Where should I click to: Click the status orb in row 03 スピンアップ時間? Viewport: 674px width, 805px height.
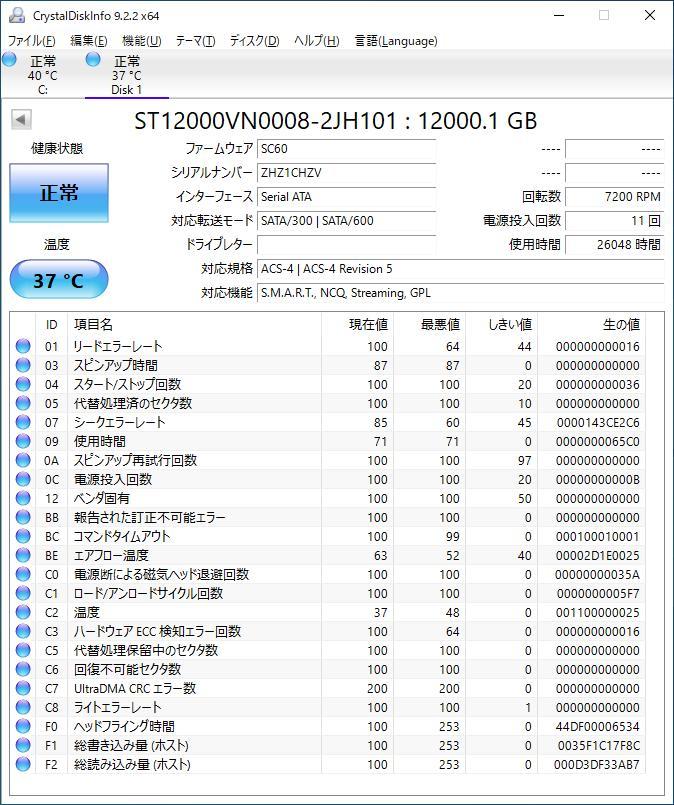(x=23, y=365)
